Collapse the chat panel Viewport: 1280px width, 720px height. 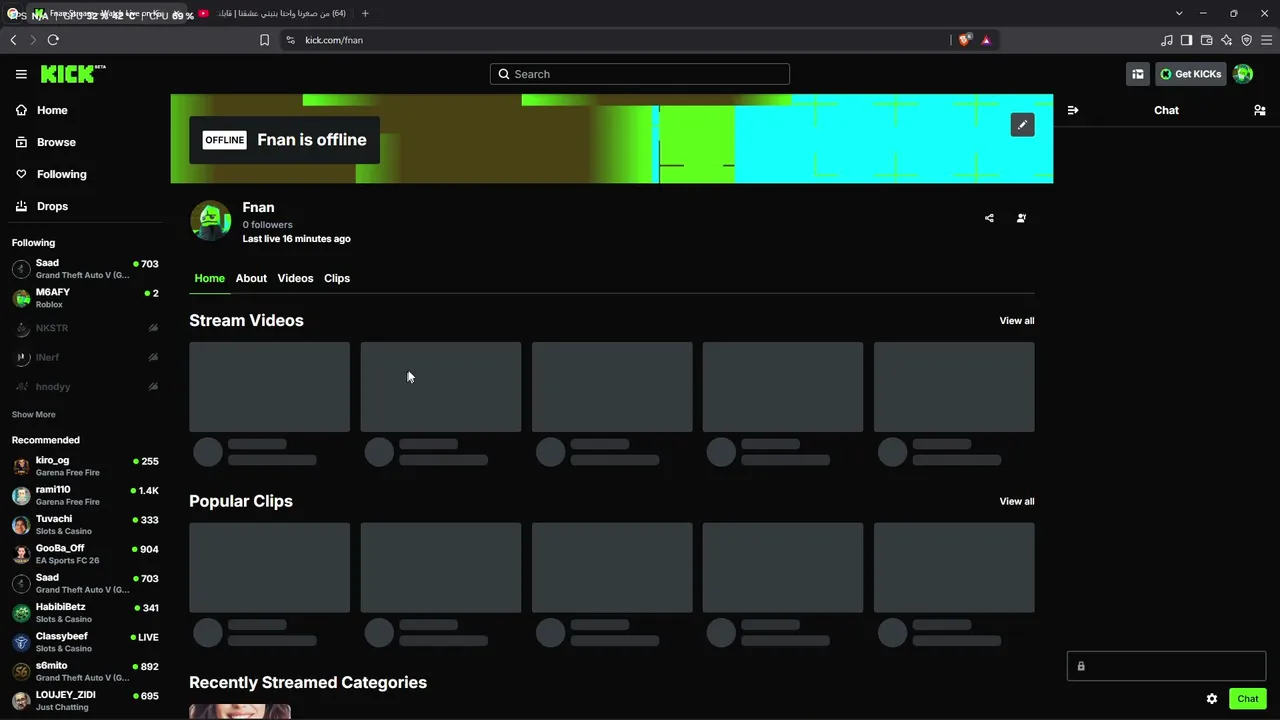tap(1073, 110)
